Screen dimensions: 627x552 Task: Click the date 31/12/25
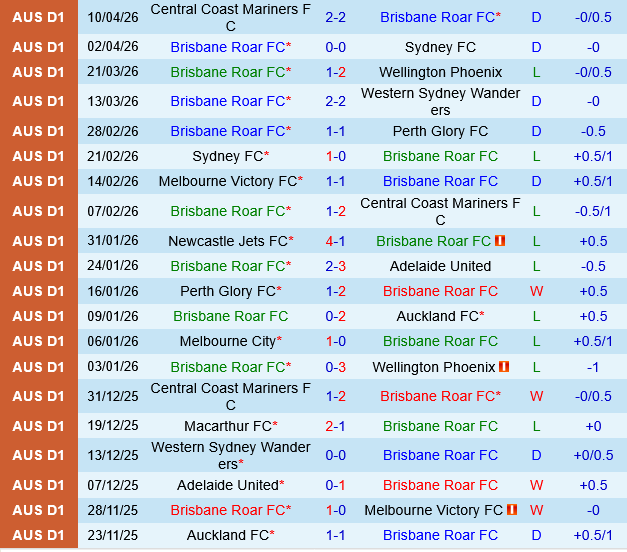(x=113, y=396)
